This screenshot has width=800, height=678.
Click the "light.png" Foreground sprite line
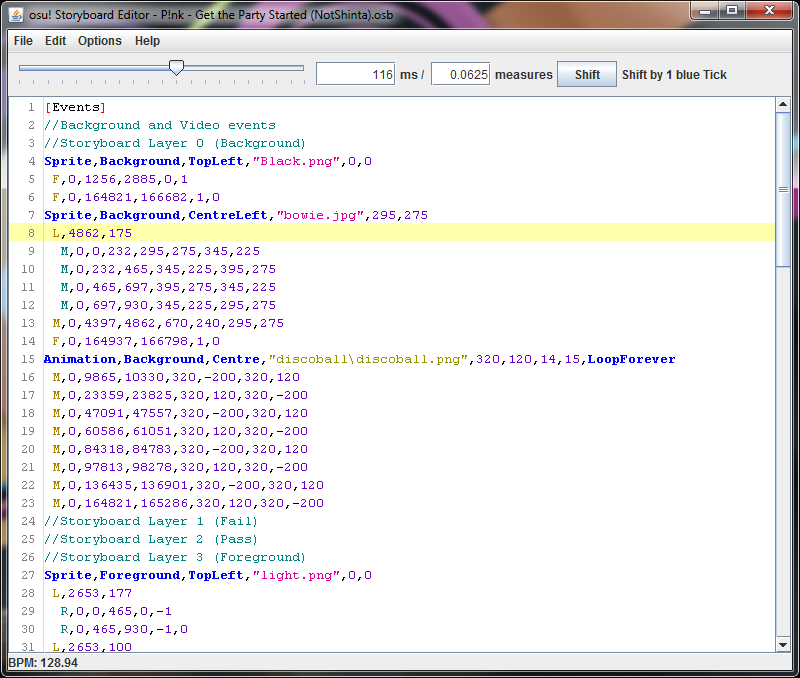point(208,575)
